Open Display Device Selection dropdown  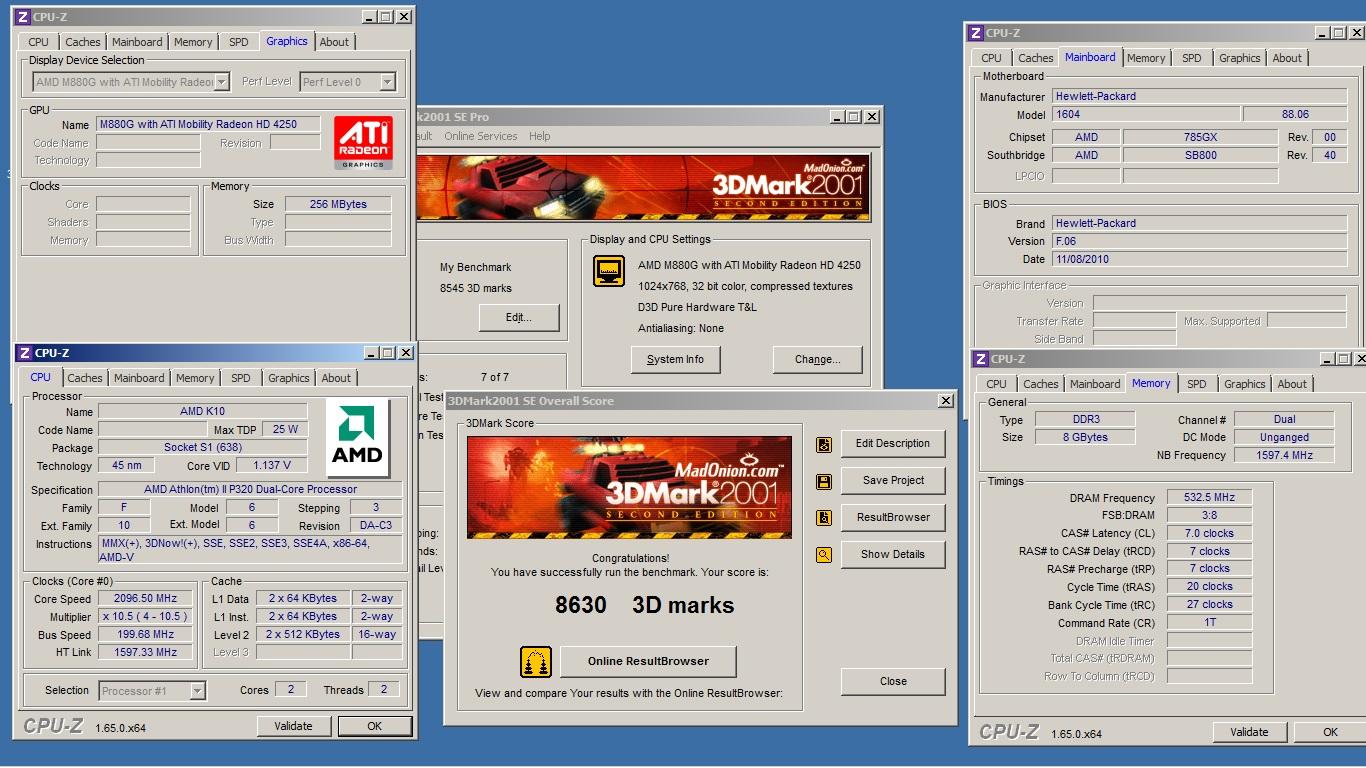click(x=222, y=82)
